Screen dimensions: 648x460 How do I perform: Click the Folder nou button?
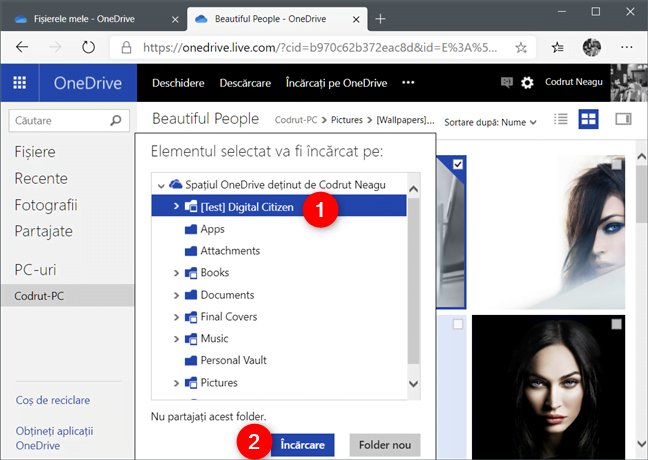coord(385,445)
